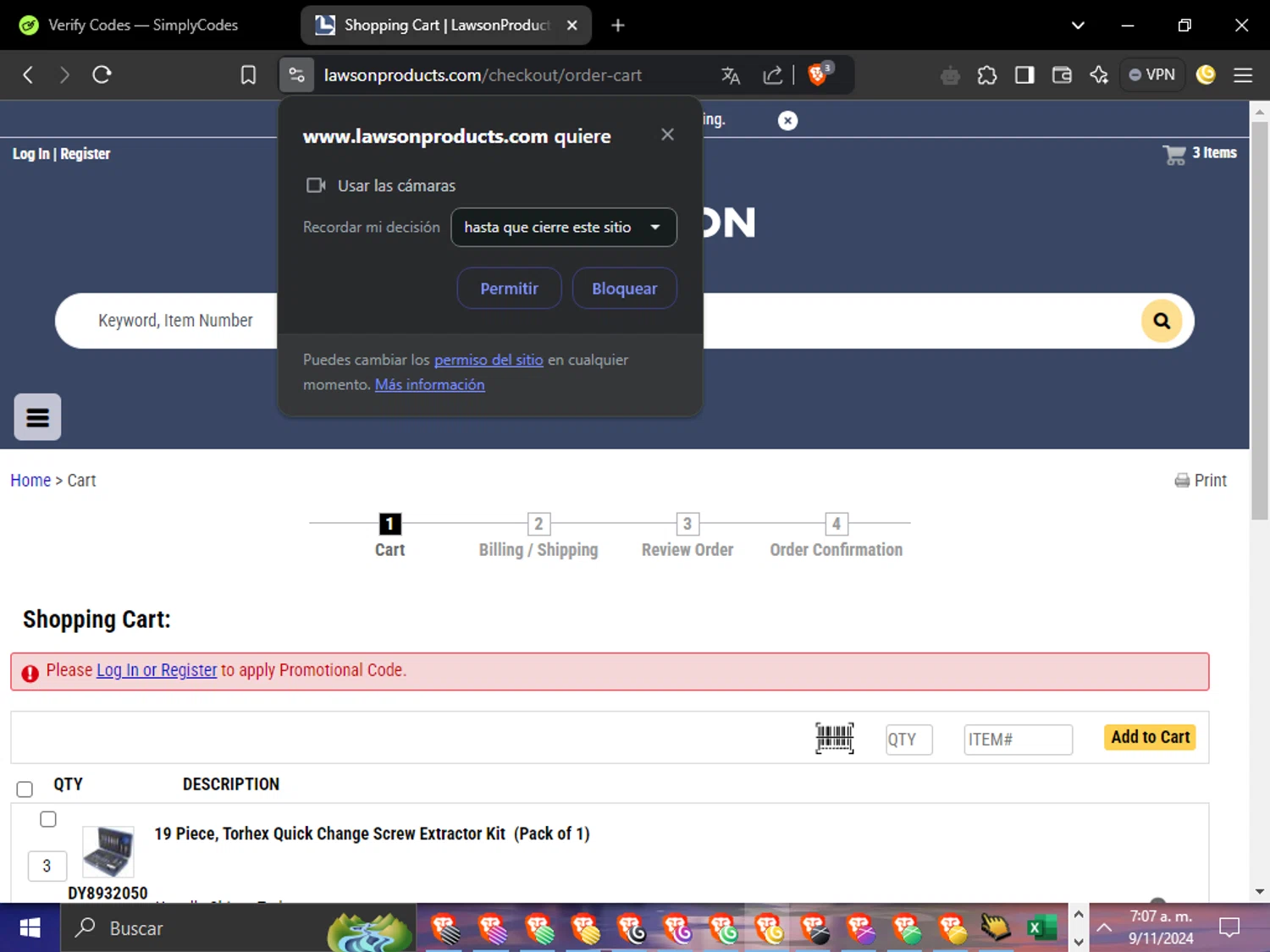The height and width of the screenshot is (952, 1270).
Task: Open the site hamburger menu button
Action: click(37, 416)
